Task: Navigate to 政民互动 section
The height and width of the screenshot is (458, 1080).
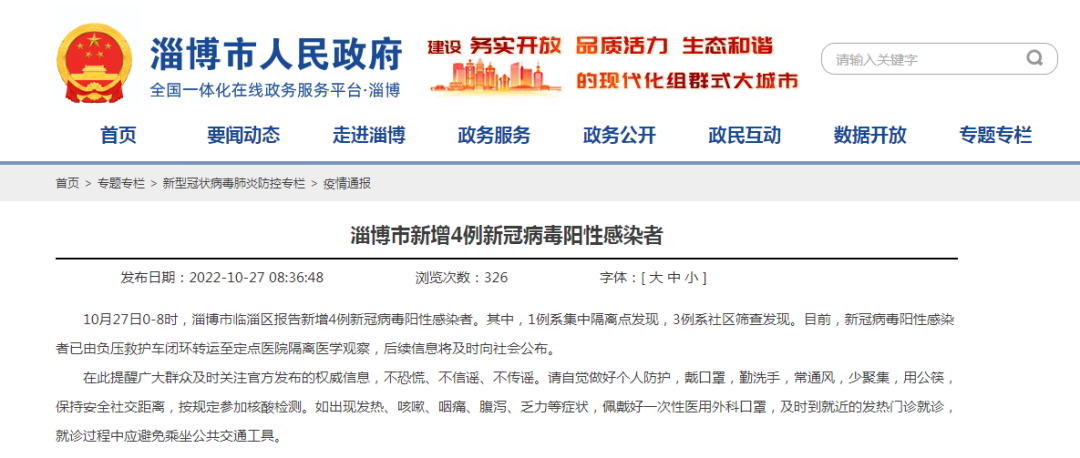Action: [x=744, y=135]
